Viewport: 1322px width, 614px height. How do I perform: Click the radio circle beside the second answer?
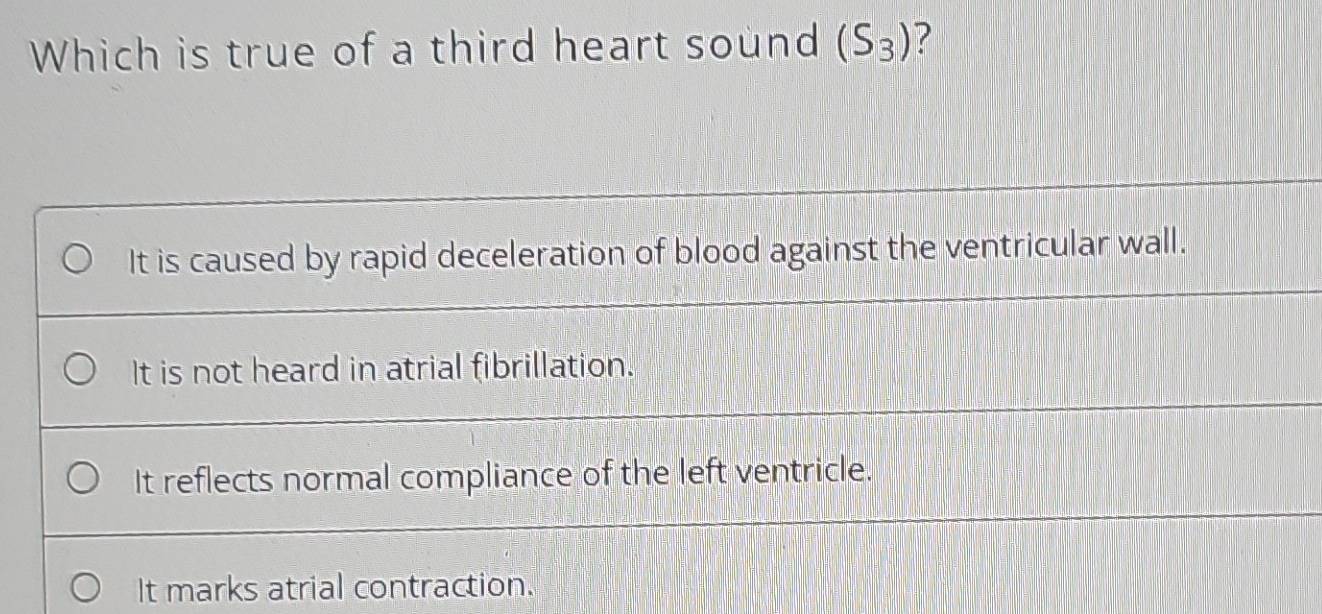(x=80, y=367)
